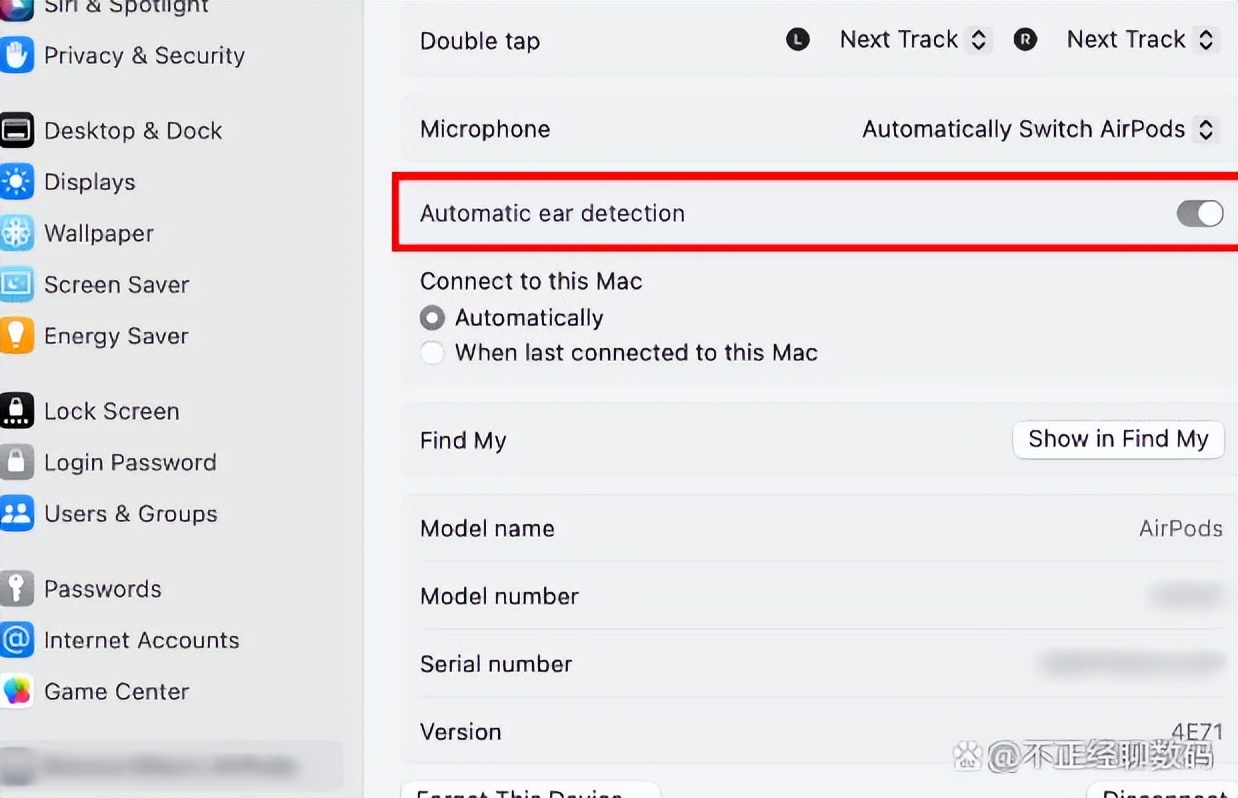Click the Energy Saver lightbulb icon
This screenshot has width=1238, height=798.
16,336
